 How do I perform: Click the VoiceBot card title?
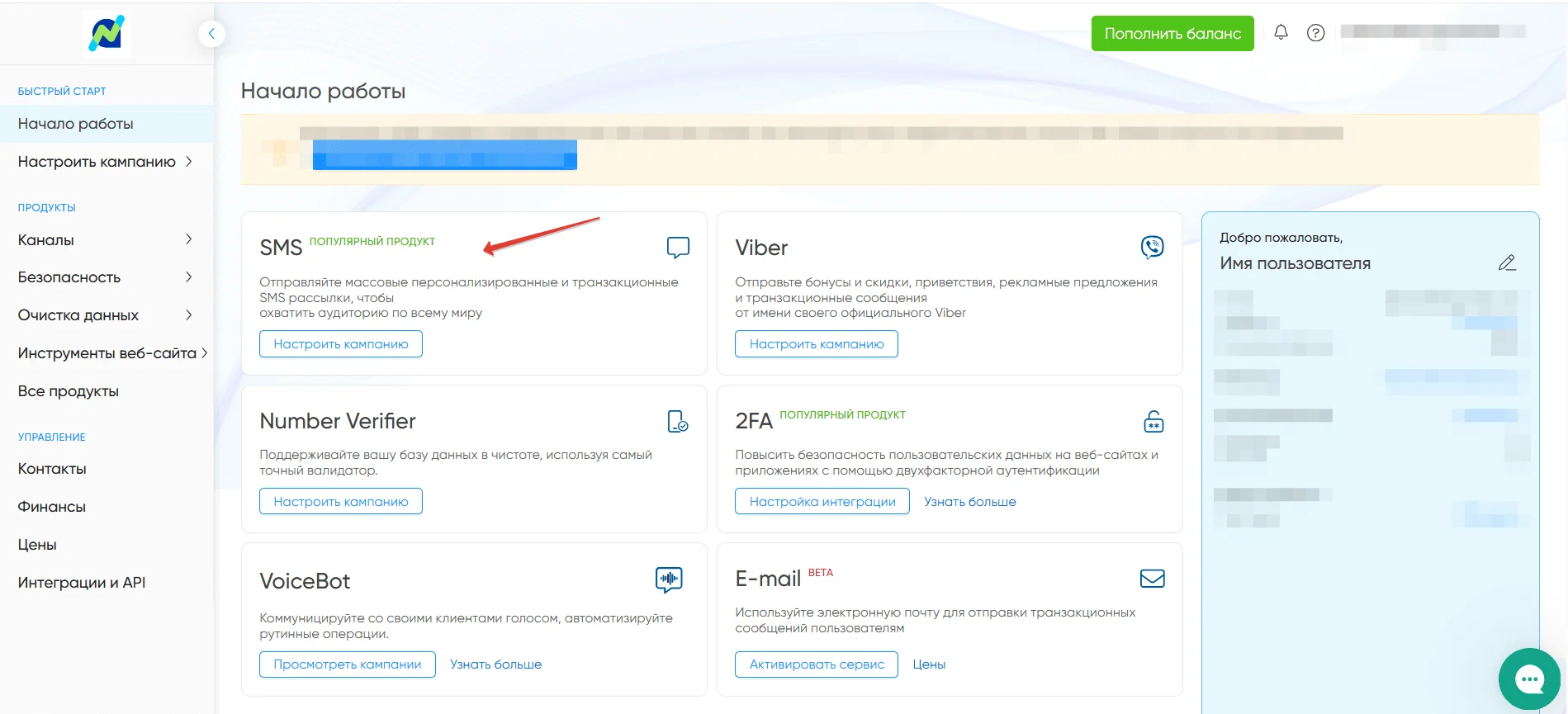coord(305,581)
